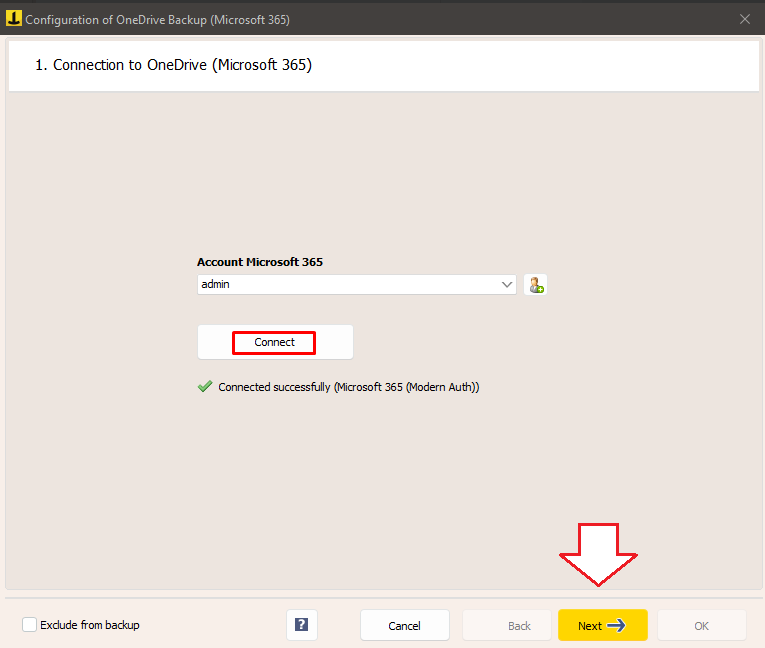Go to the Next step
Viewport: 765px width, 648px height.
pyautogui.click(x=603, y=625)
